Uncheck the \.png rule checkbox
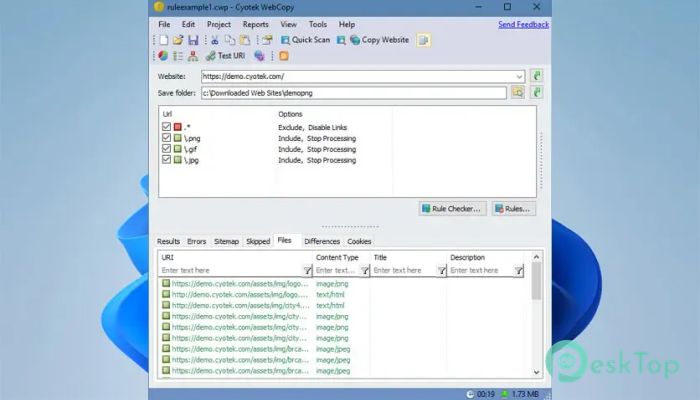The height and width of the screenshot is (400, 700). [167, 138]
